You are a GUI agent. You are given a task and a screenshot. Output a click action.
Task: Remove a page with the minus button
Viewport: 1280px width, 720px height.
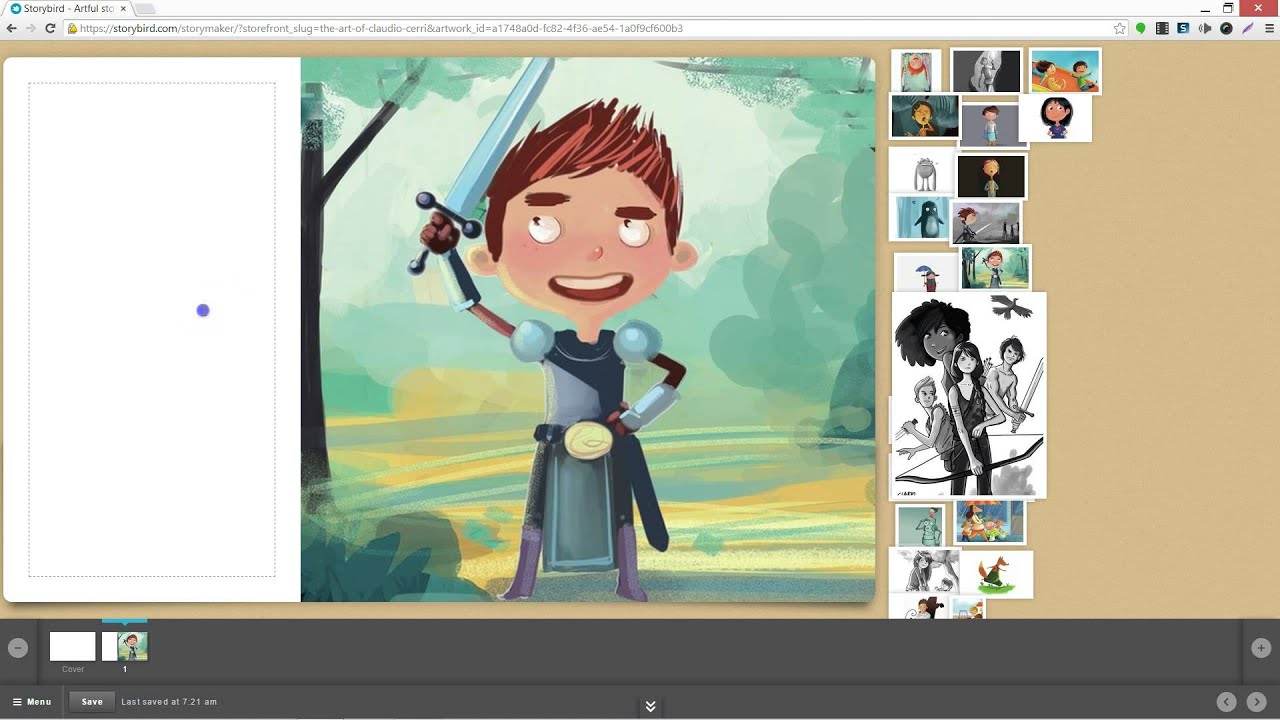pos(17,648)
